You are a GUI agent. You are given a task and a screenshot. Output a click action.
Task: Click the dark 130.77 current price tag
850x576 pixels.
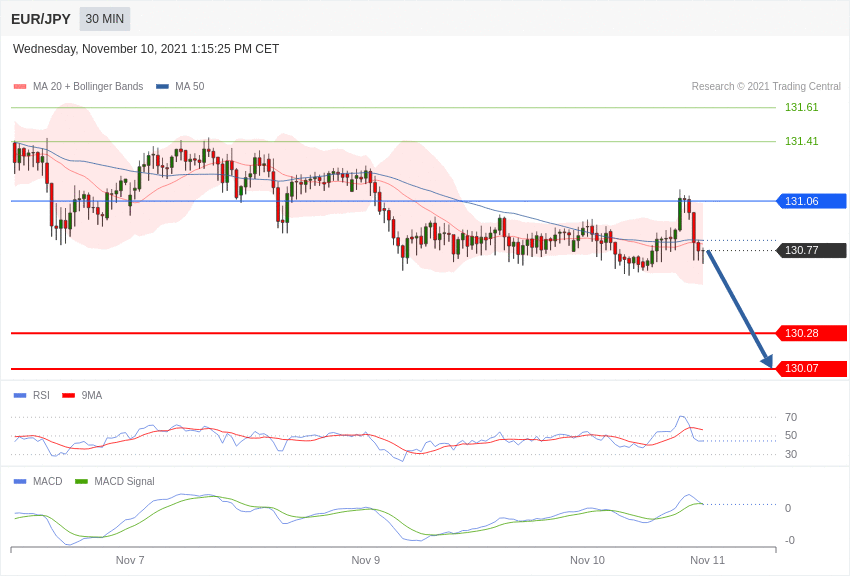(812, 250)
